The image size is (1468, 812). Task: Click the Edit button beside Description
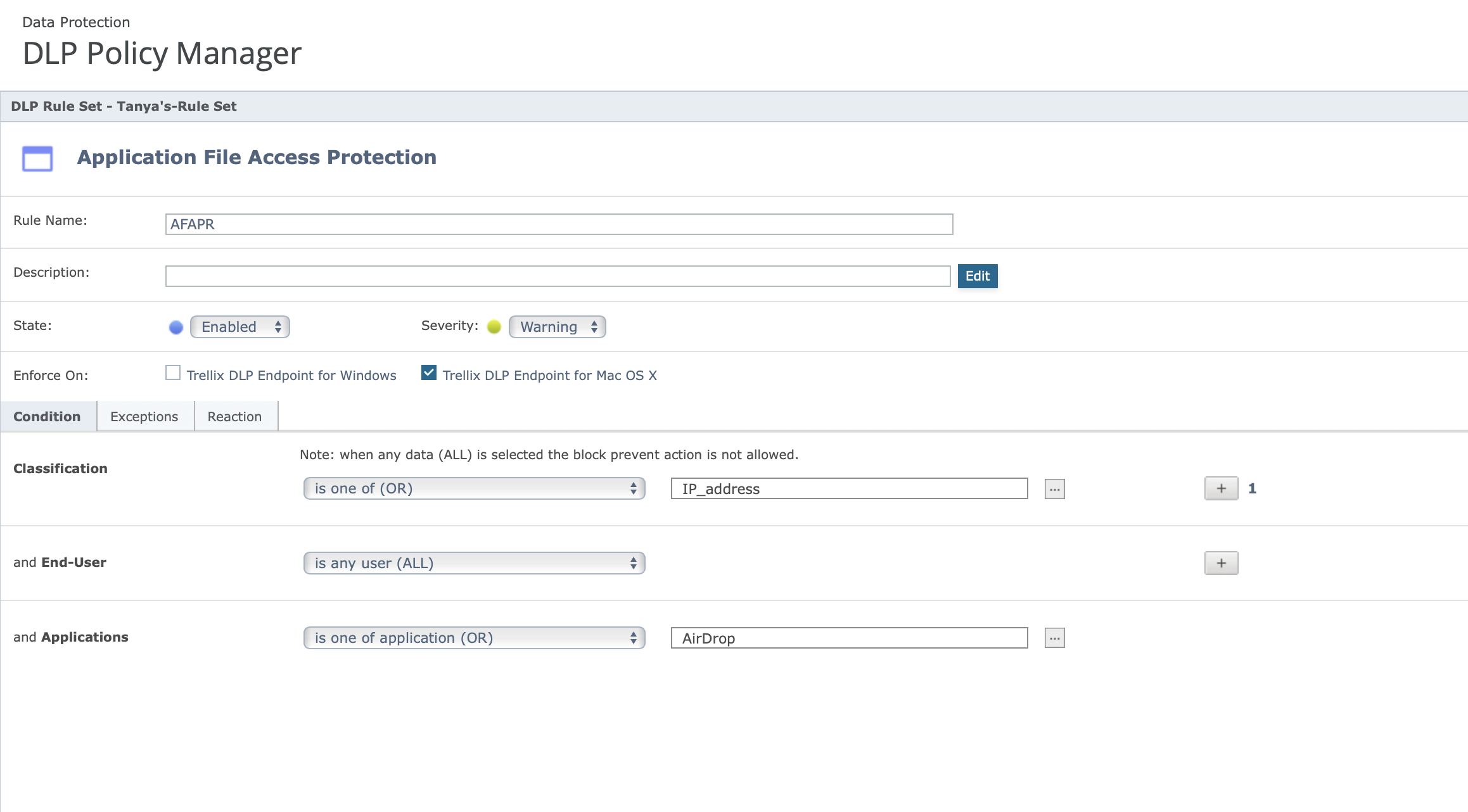(977, 276)
